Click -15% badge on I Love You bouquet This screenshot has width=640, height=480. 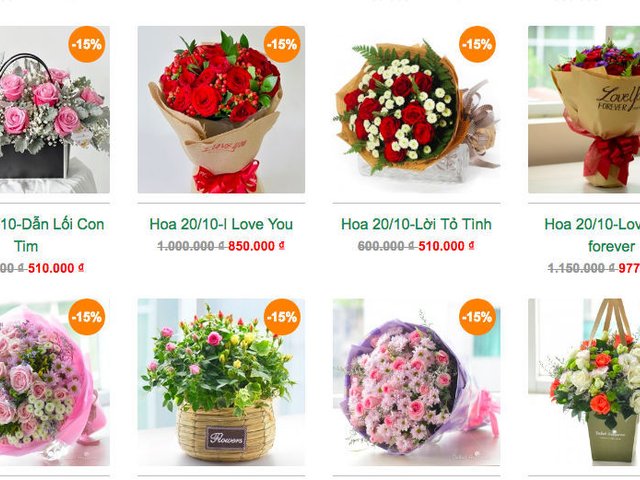[x=282, y=44]
